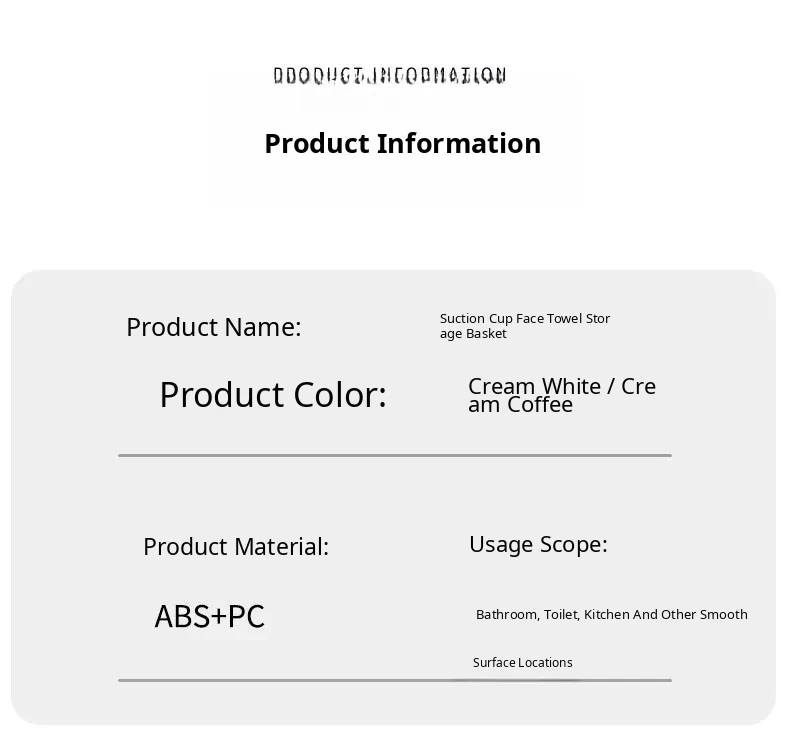This screenshot has width=790, height=729.
Task: Click the divider line below Product Color
Action: click(394, 455)
